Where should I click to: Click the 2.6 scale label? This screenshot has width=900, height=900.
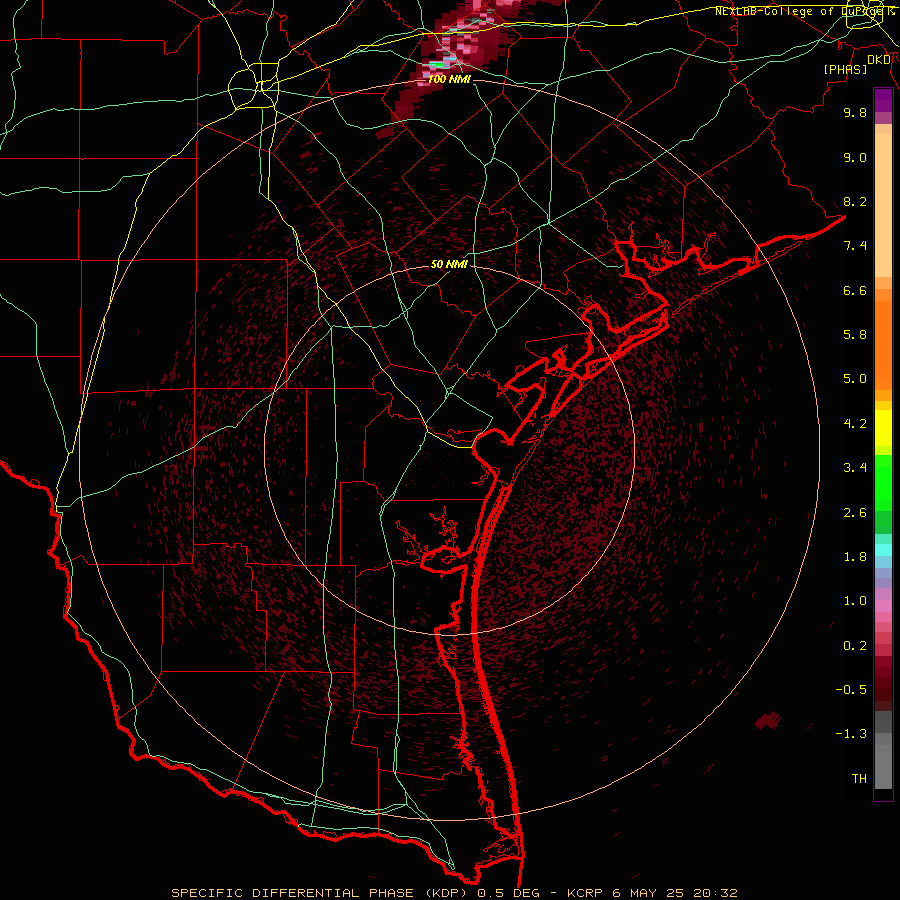tap(855, 513)
